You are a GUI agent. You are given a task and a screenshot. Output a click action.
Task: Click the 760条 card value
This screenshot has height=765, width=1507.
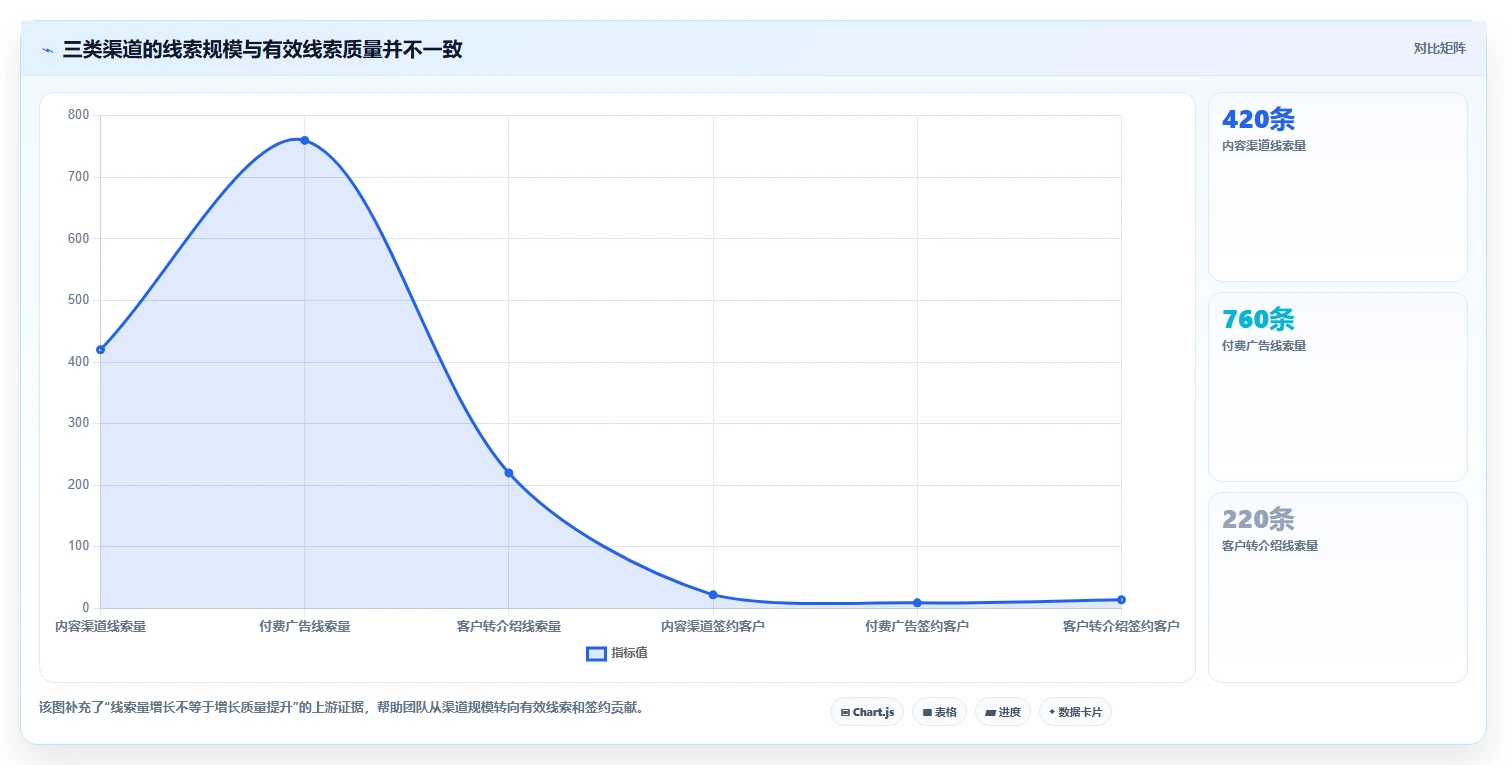point(1258,320)
